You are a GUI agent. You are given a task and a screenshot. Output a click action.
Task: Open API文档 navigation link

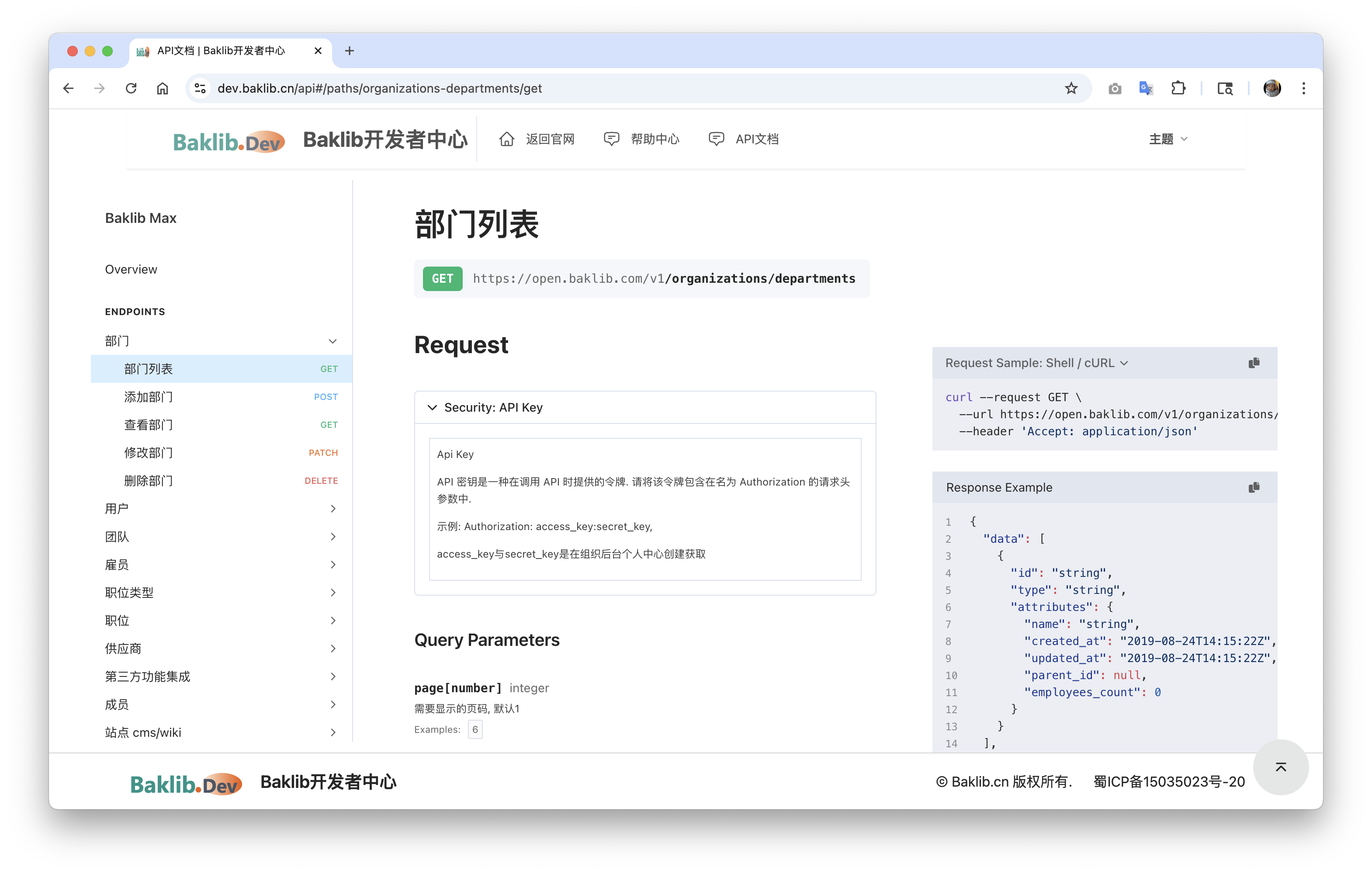pyautogui.click(x=744, y=139)
